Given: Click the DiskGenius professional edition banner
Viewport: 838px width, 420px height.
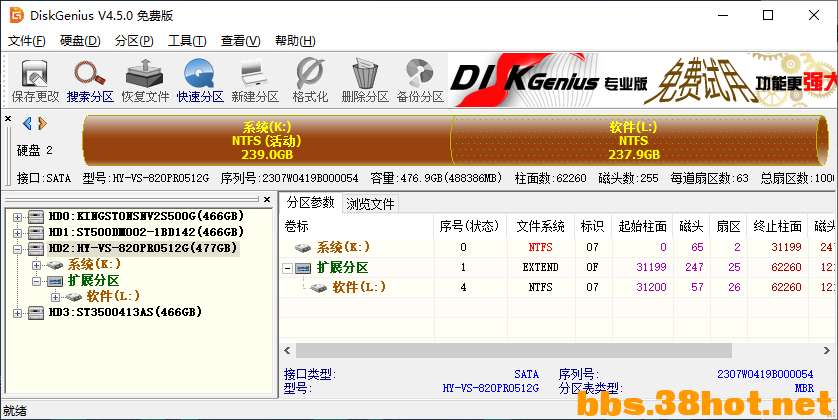Looking at the screenshot, I should (642, 80).
